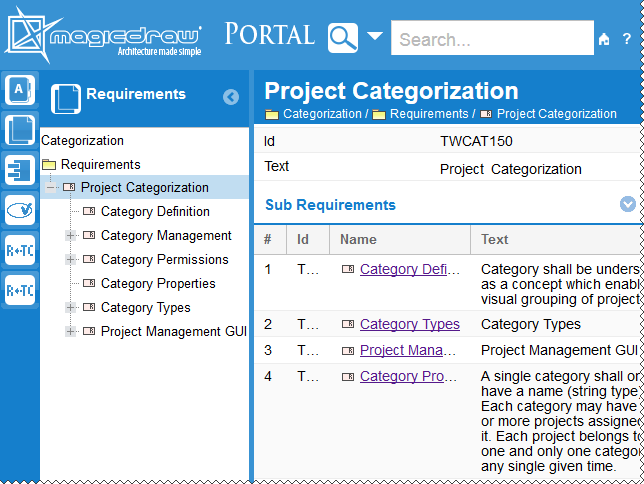
Task: Click into the Search input field
Action: click(491, 40)
